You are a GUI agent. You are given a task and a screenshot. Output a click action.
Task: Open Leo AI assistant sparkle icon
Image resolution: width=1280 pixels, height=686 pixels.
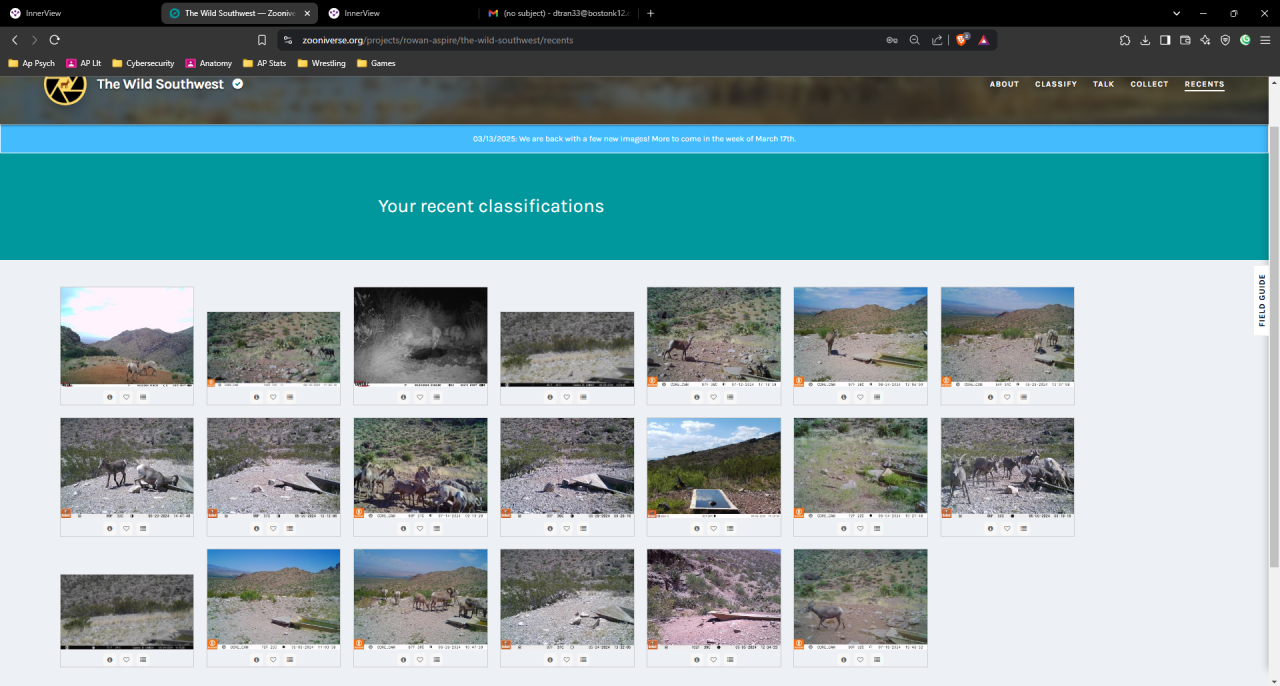click(1205, 40)
